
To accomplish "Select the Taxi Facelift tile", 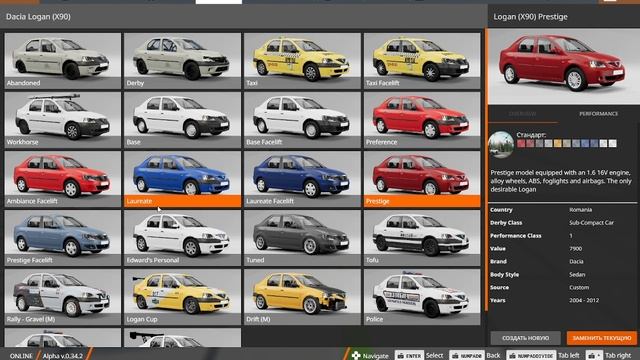I will coord(422,61).
